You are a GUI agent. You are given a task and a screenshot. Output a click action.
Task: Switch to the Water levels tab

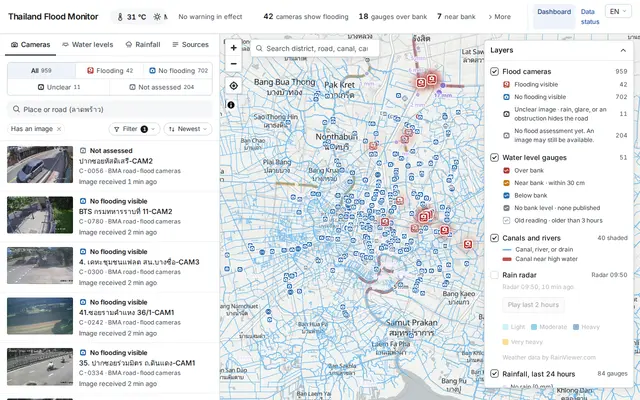pos(88,44)
